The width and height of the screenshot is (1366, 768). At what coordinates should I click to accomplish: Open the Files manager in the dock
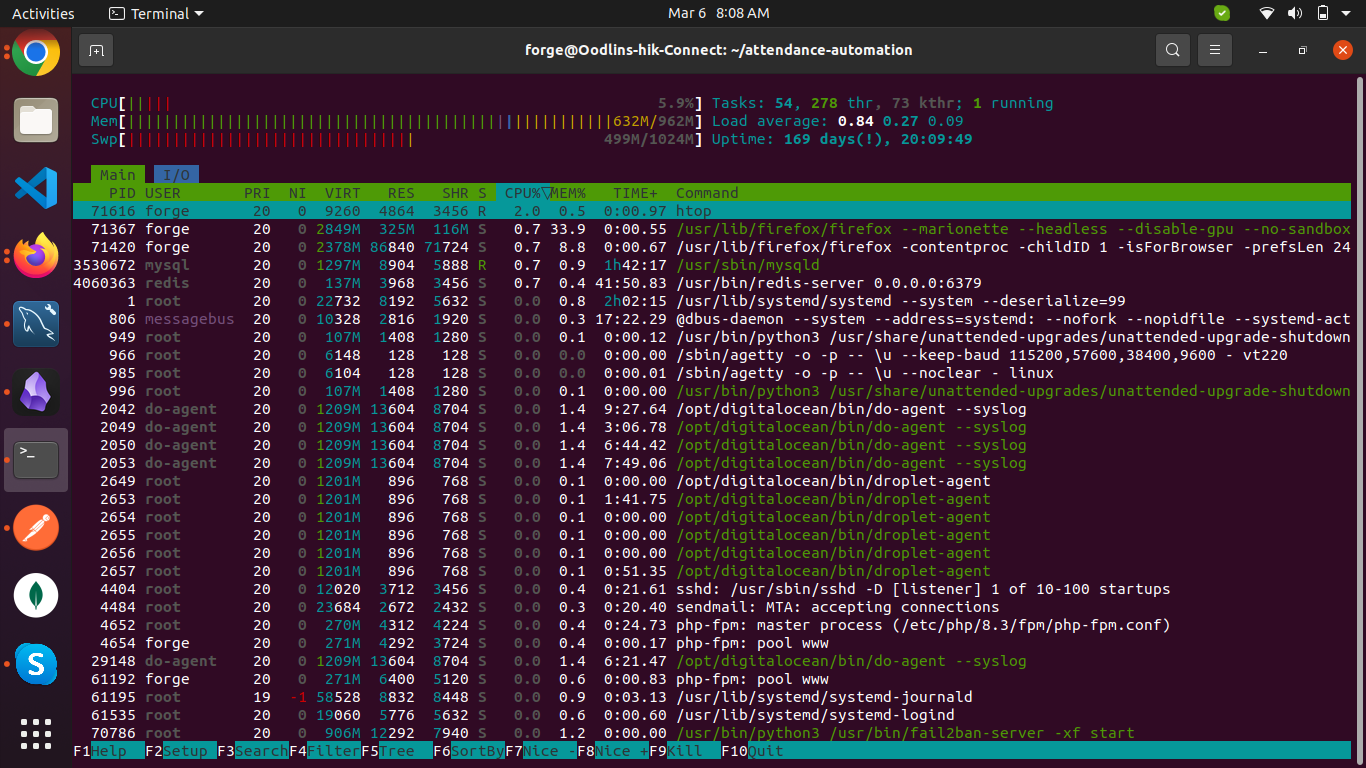(x=36, y=121)
